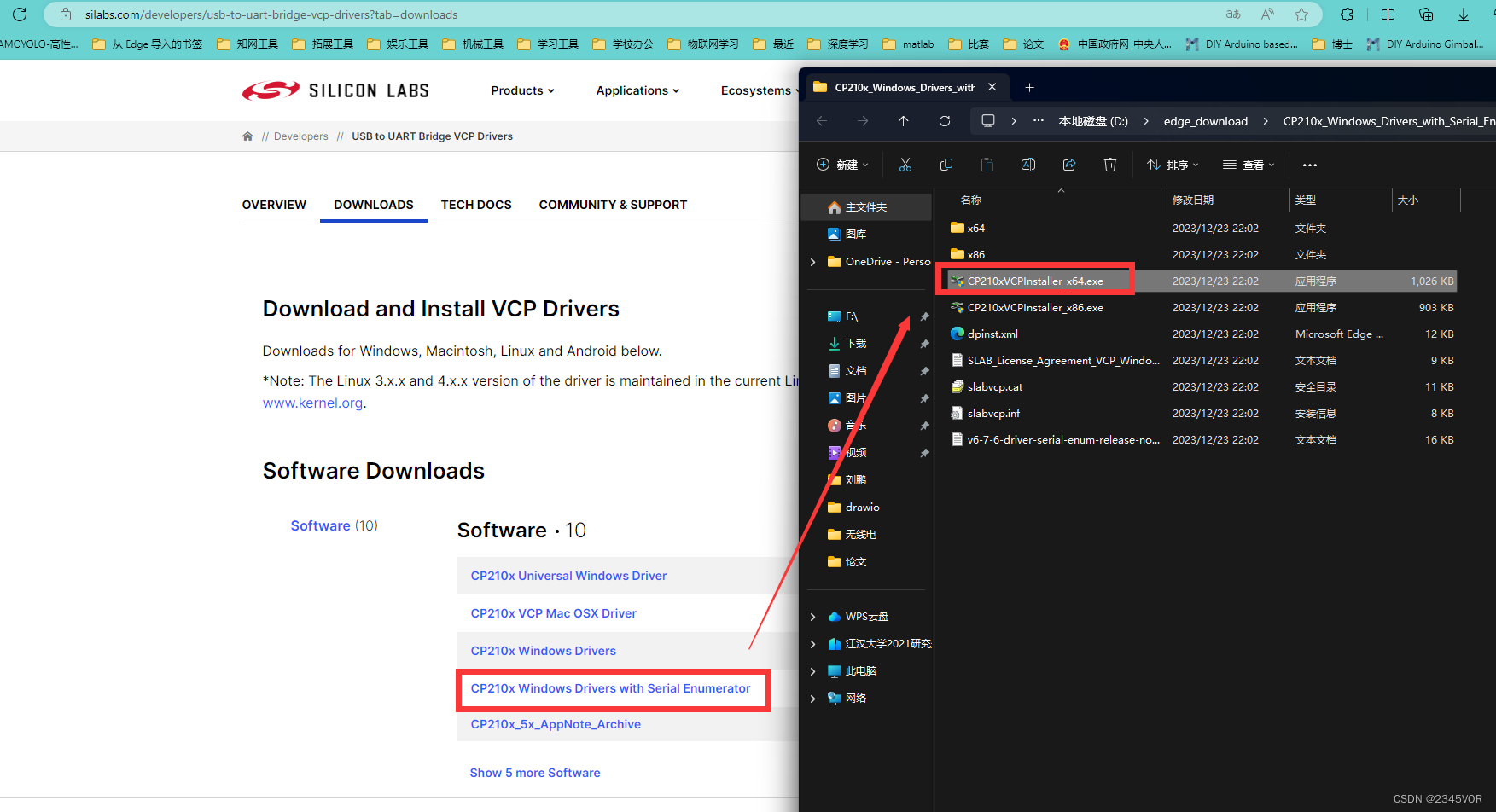Open a new Explorer tab with plus

[1029, 87]
